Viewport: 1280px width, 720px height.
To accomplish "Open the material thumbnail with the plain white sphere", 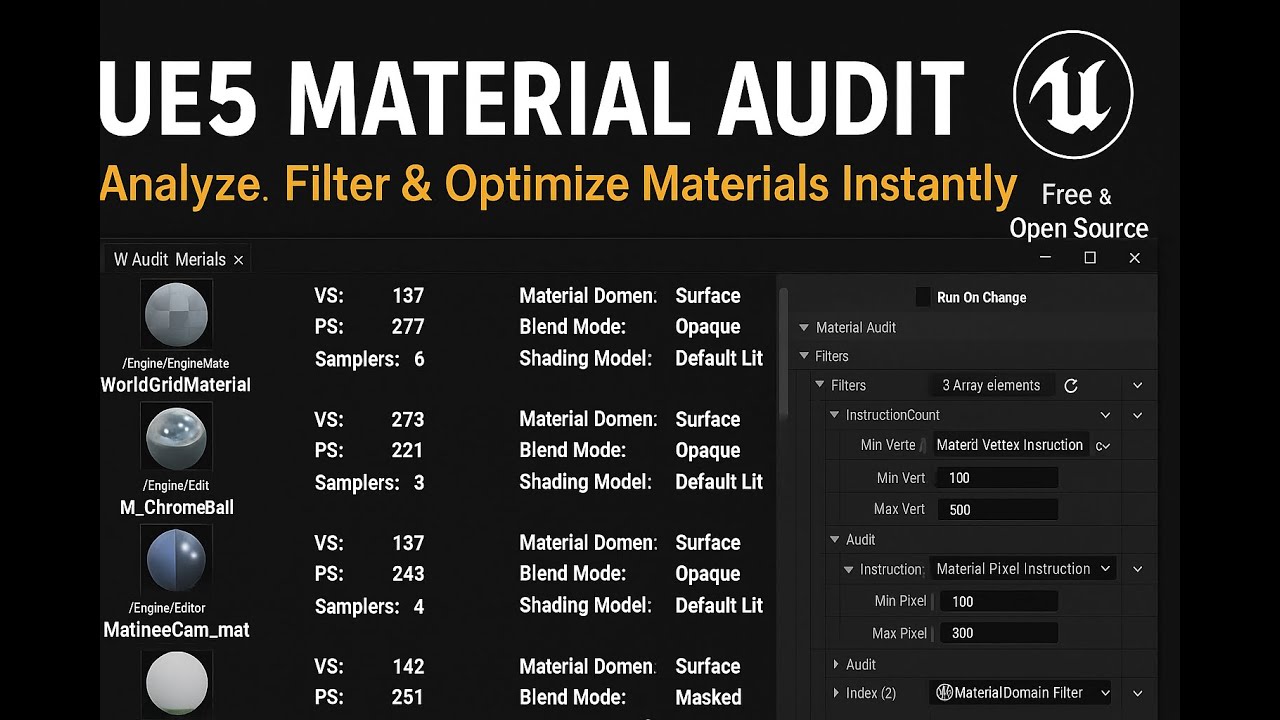I will (x=177, y=683).
